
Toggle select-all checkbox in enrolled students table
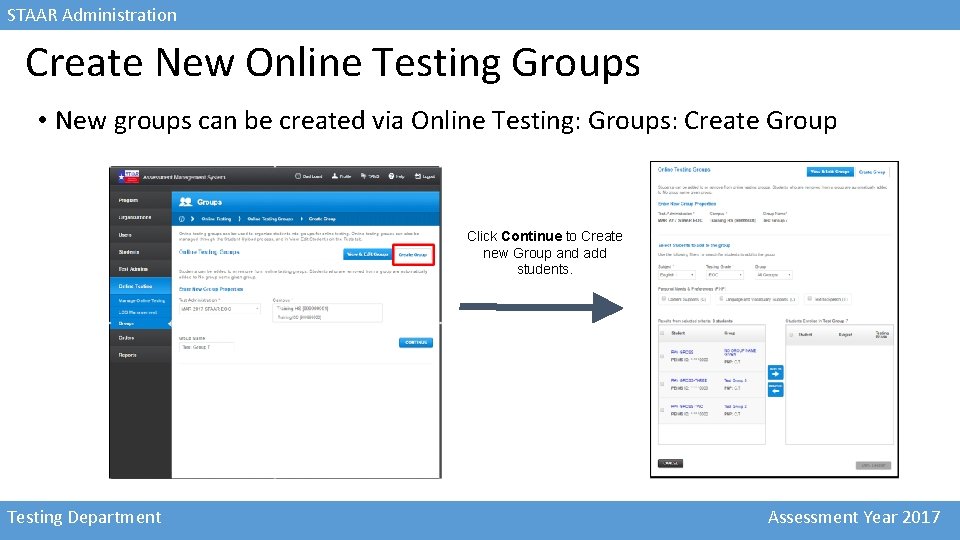(791, 335)
